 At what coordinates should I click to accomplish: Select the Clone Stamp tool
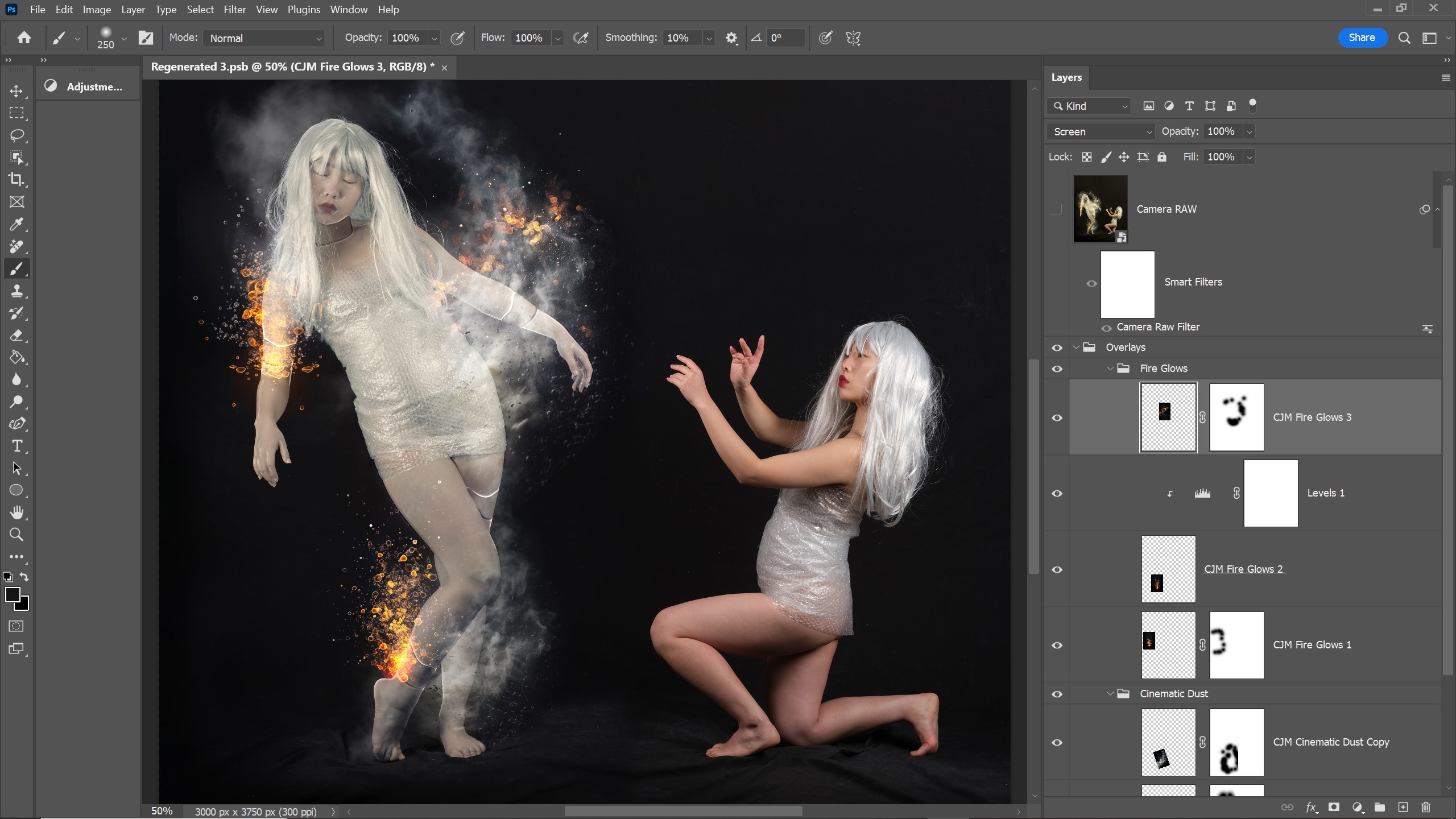(16, 291)
